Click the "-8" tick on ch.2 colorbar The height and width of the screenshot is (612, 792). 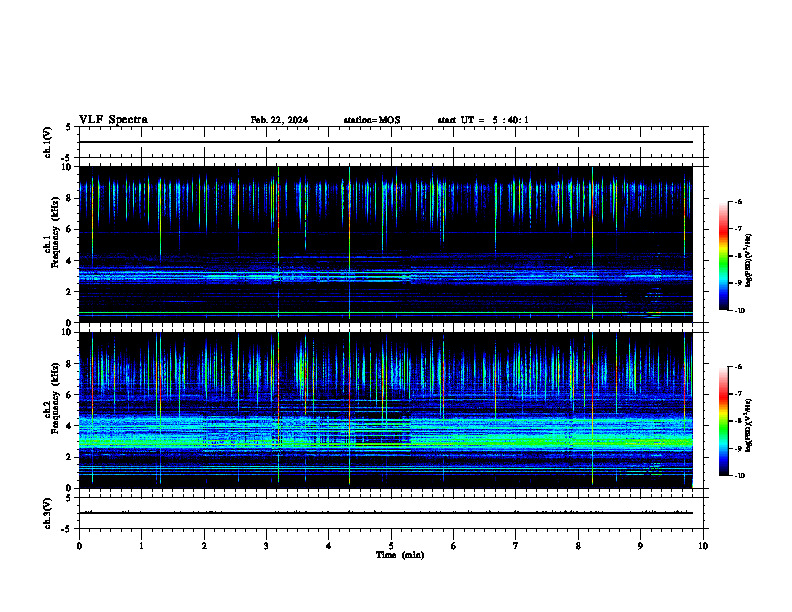point(738,421)
